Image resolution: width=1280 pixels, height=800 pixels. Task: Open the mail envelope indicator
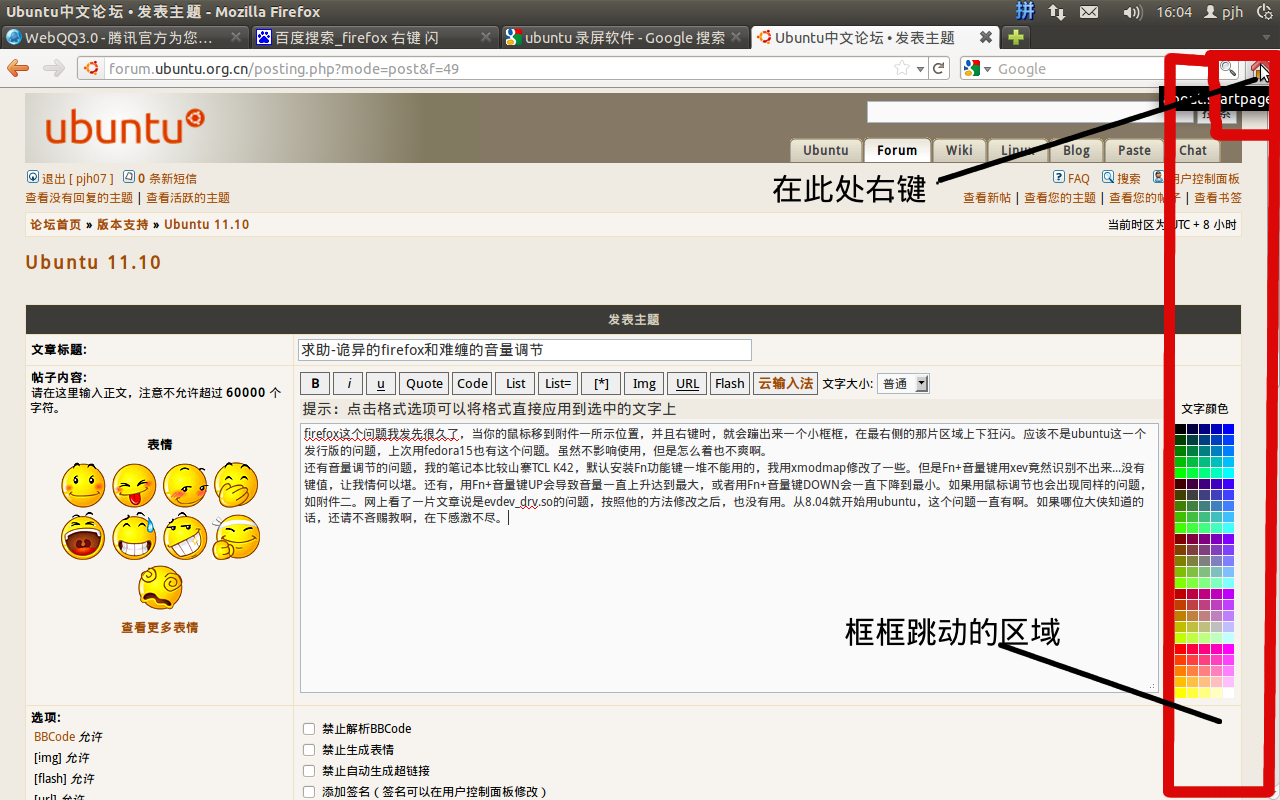click(1089, 12)
